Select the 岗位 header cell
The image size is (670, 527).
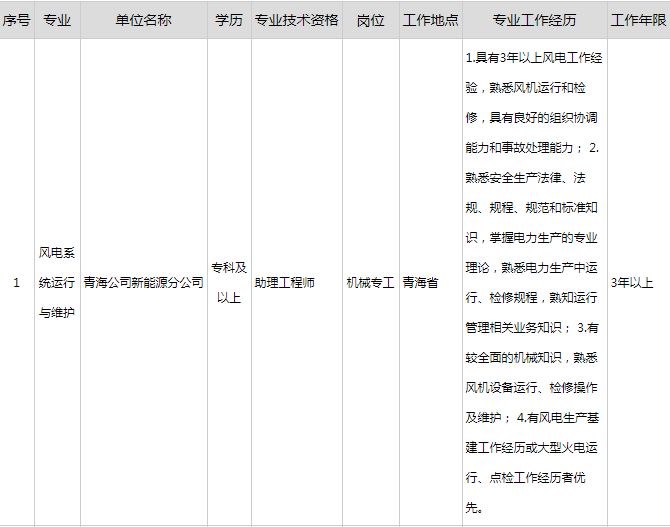tap(370, 20)
